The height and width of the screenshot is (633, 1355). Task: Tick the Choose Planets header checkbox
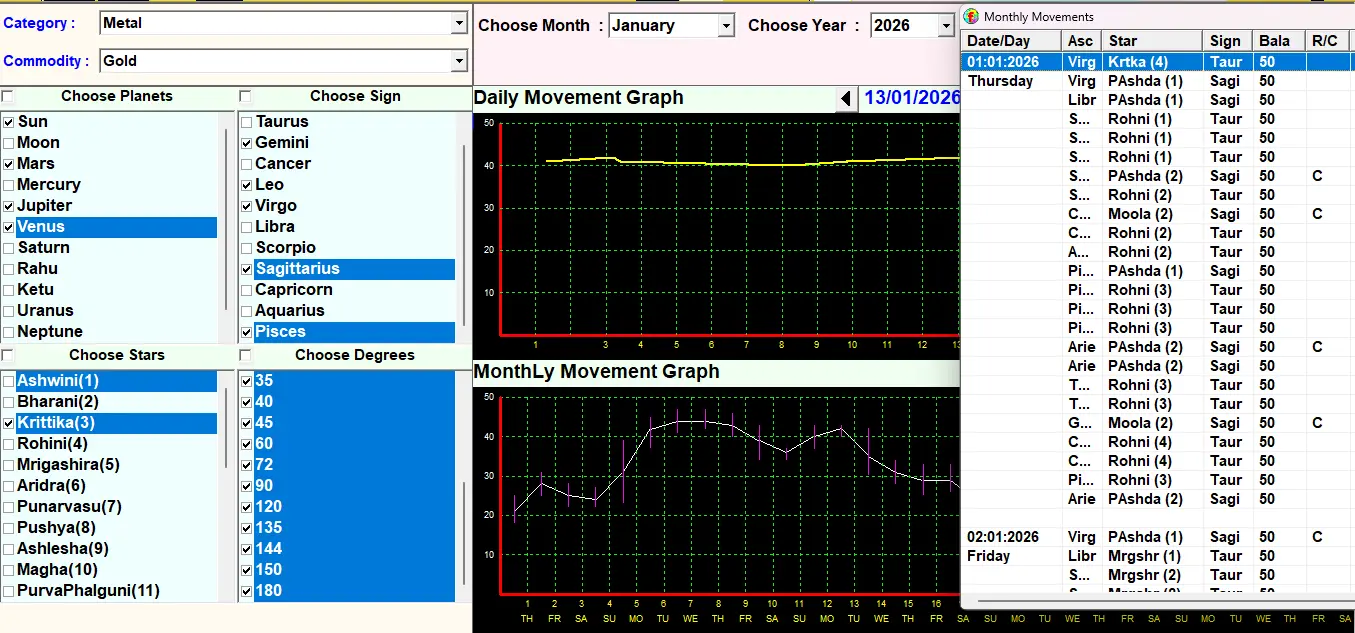(8, 97)
